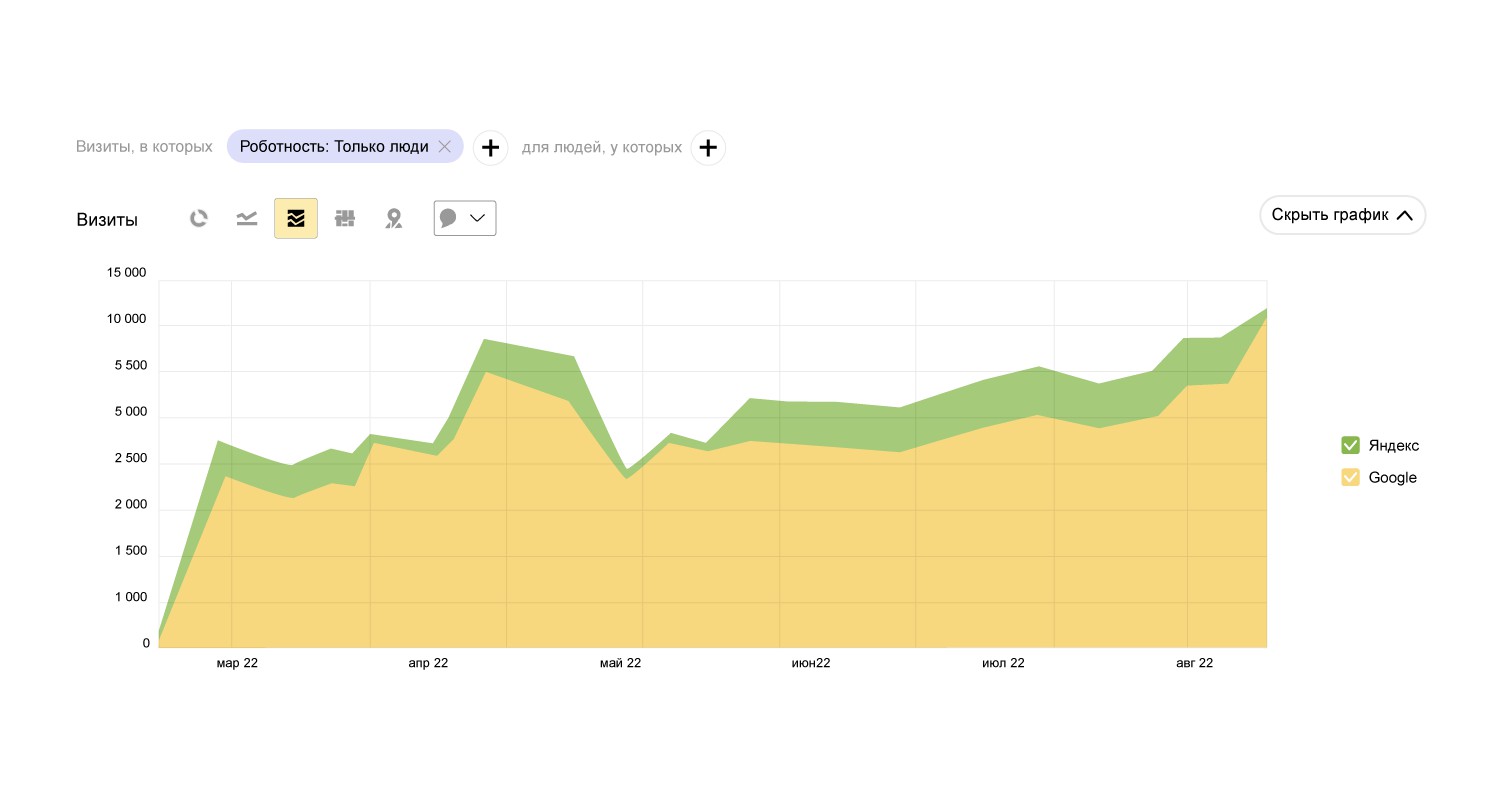
Task: Collapse chart via Скрыть график button
Action: pyautogui.click(x=1342, y=215)
